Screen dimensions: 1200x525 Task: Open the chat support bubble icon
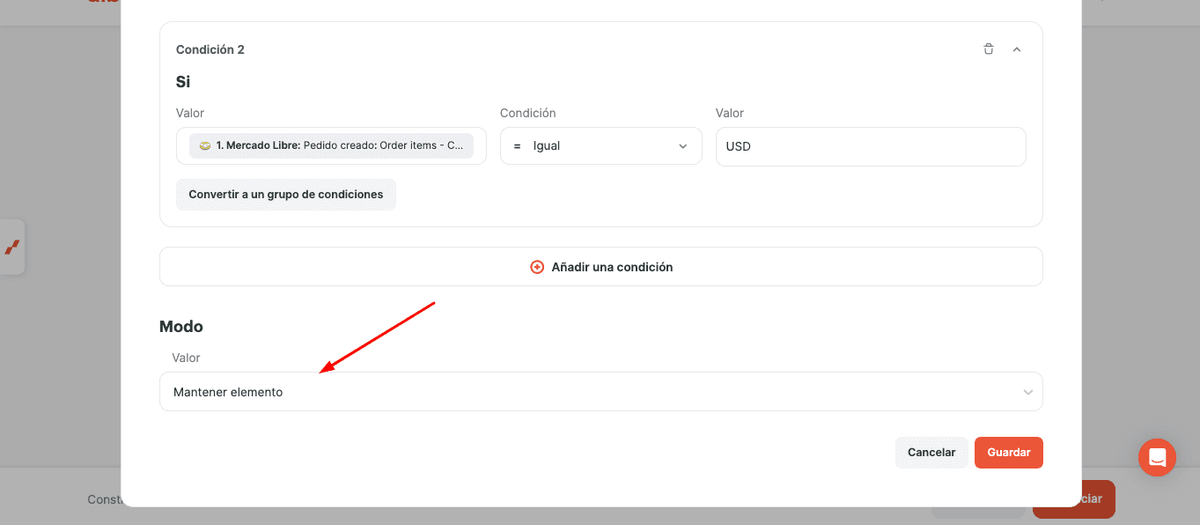click(x=1157, y=458)
